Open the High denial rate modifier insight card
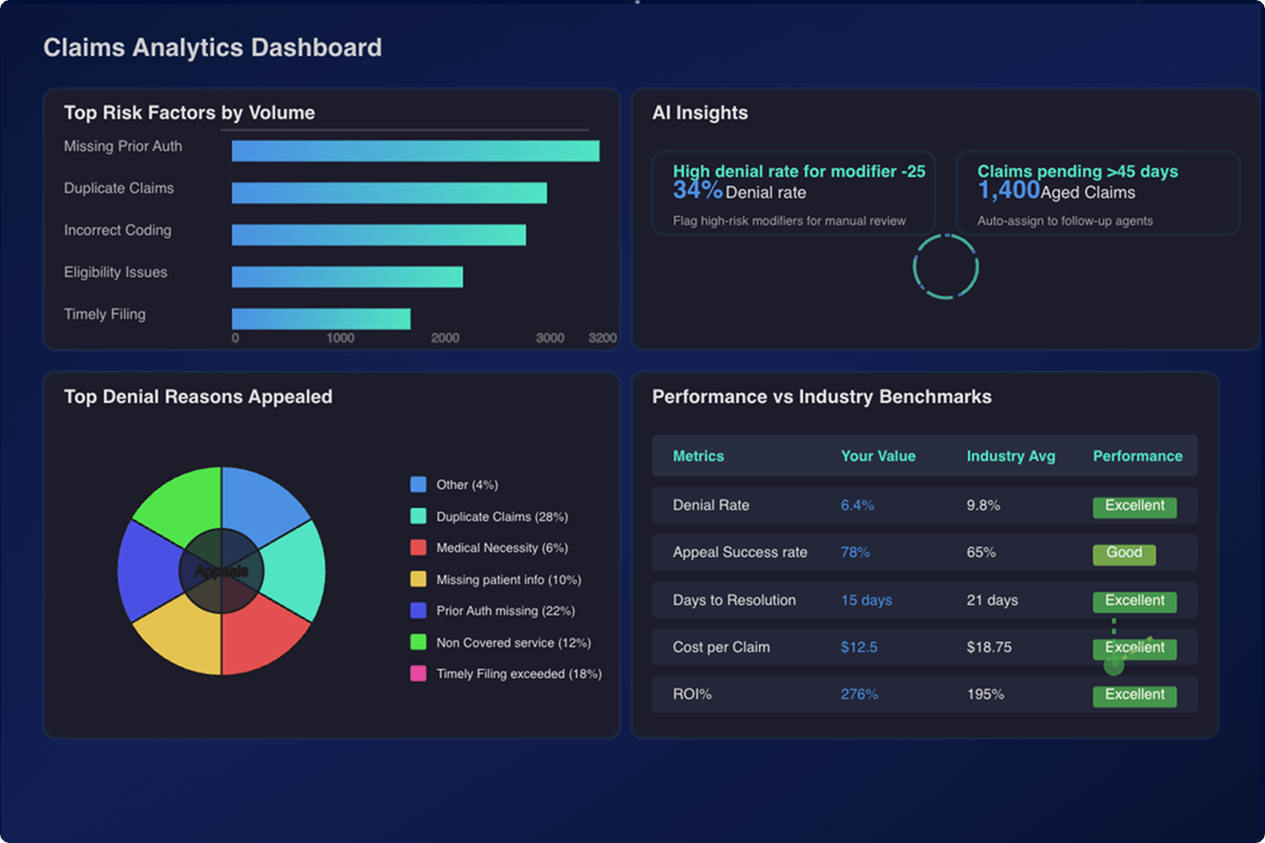 click(793, 192)
